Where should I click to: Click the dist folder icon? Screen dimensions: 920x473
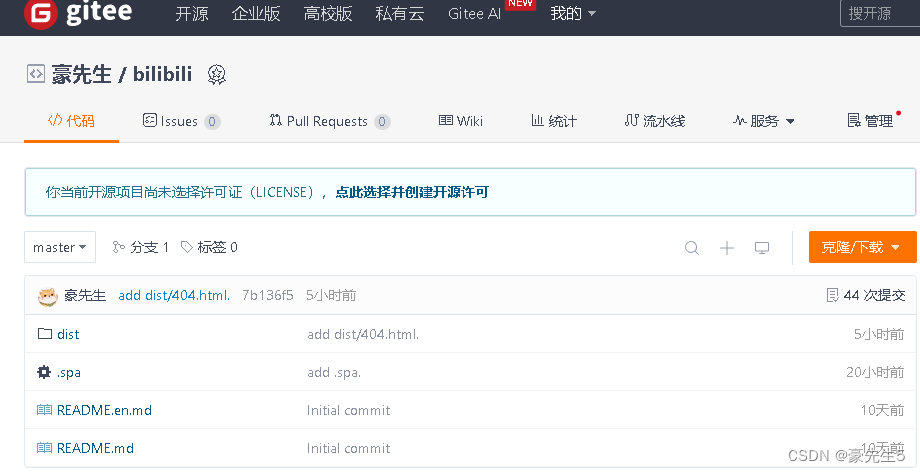click(45, 334)
